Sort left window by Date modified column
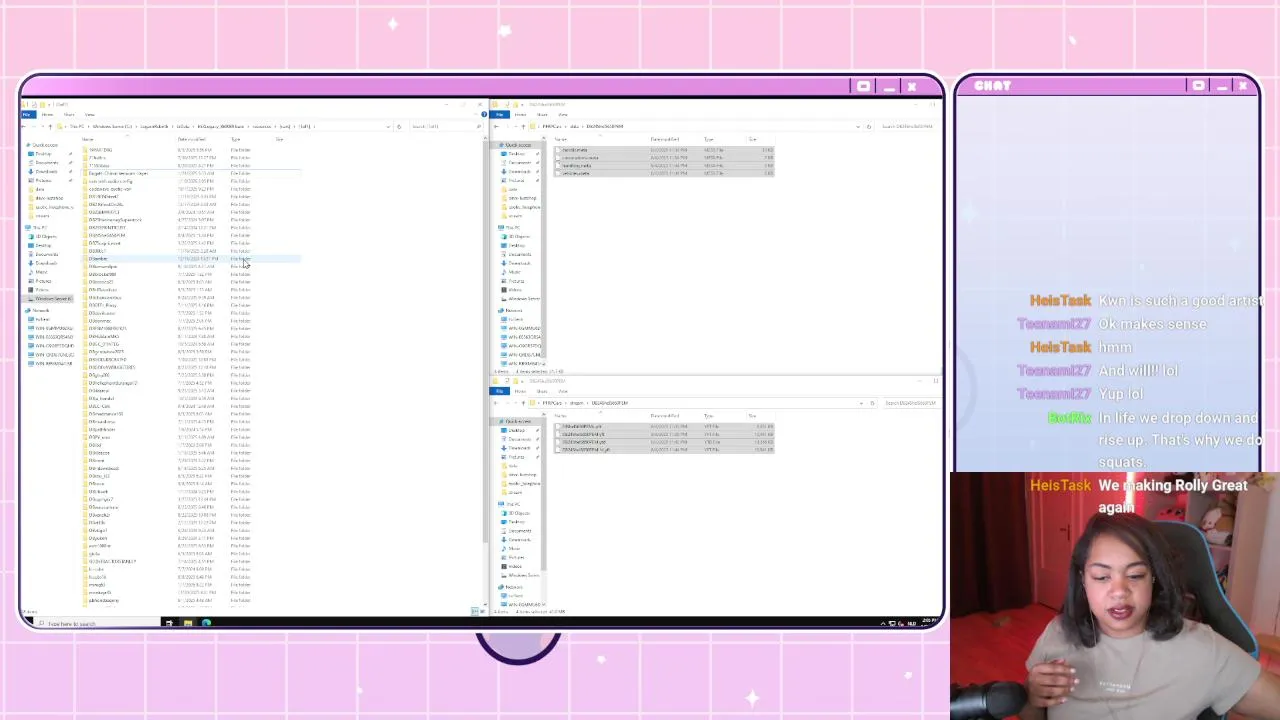1280x720 pixels. 192,139
